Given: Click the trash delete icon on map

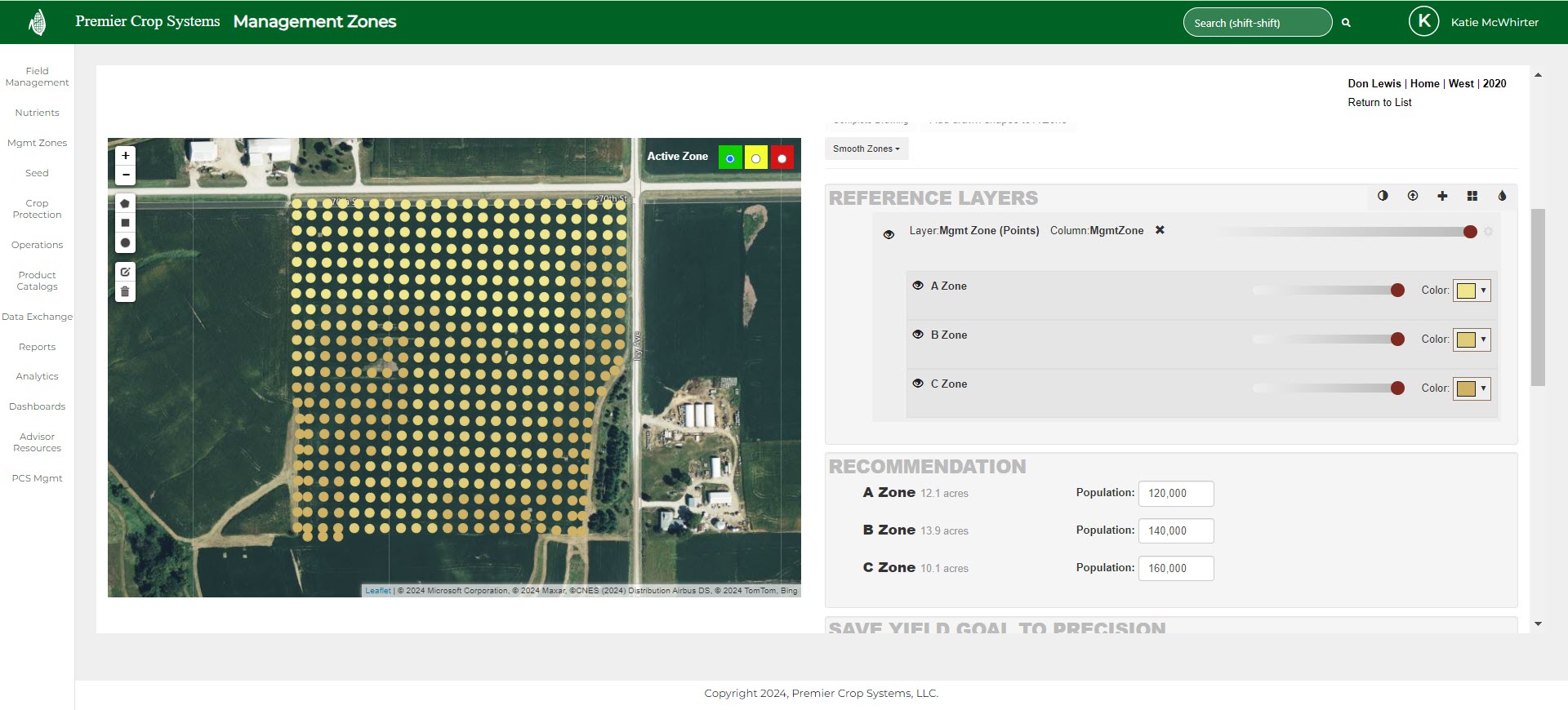Looking at the screenshot, I should coord(125,291).
